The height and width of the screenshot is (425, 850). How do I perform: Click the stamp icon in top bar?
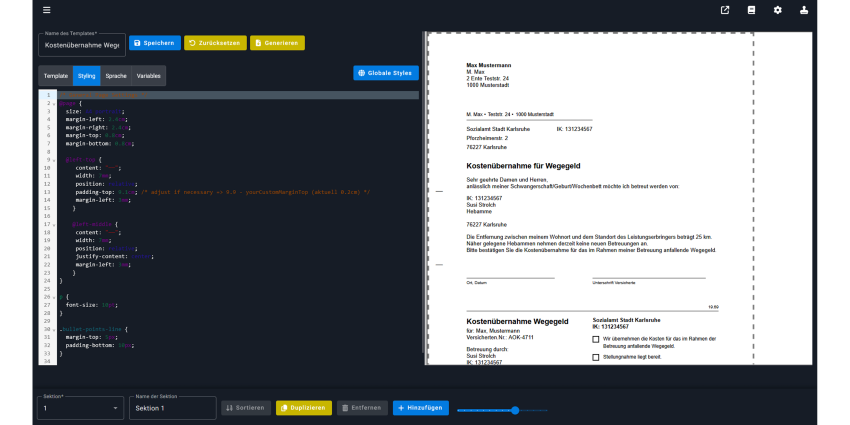click(803, 10)
